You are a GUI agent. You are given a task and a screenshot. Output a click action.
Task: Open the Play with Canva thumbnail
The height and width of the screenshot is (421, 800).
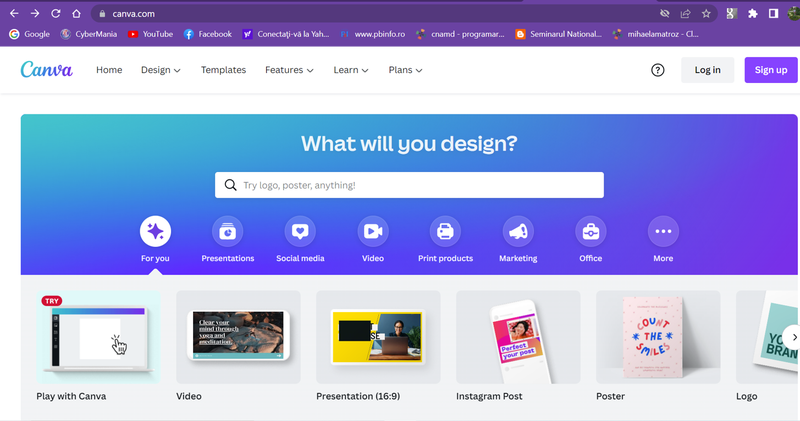(x=98, y=337)
